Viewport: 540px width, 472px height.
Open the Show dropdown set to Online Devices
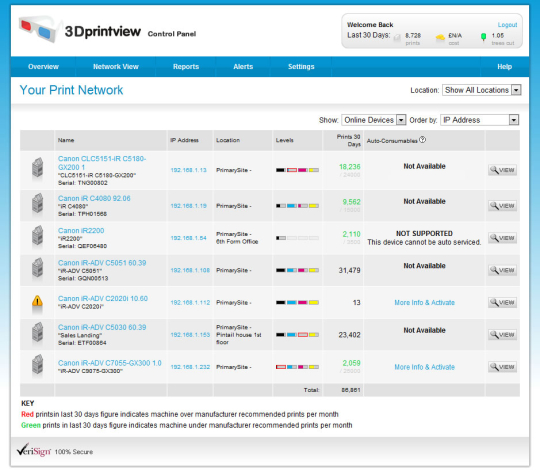coord(374,120)
